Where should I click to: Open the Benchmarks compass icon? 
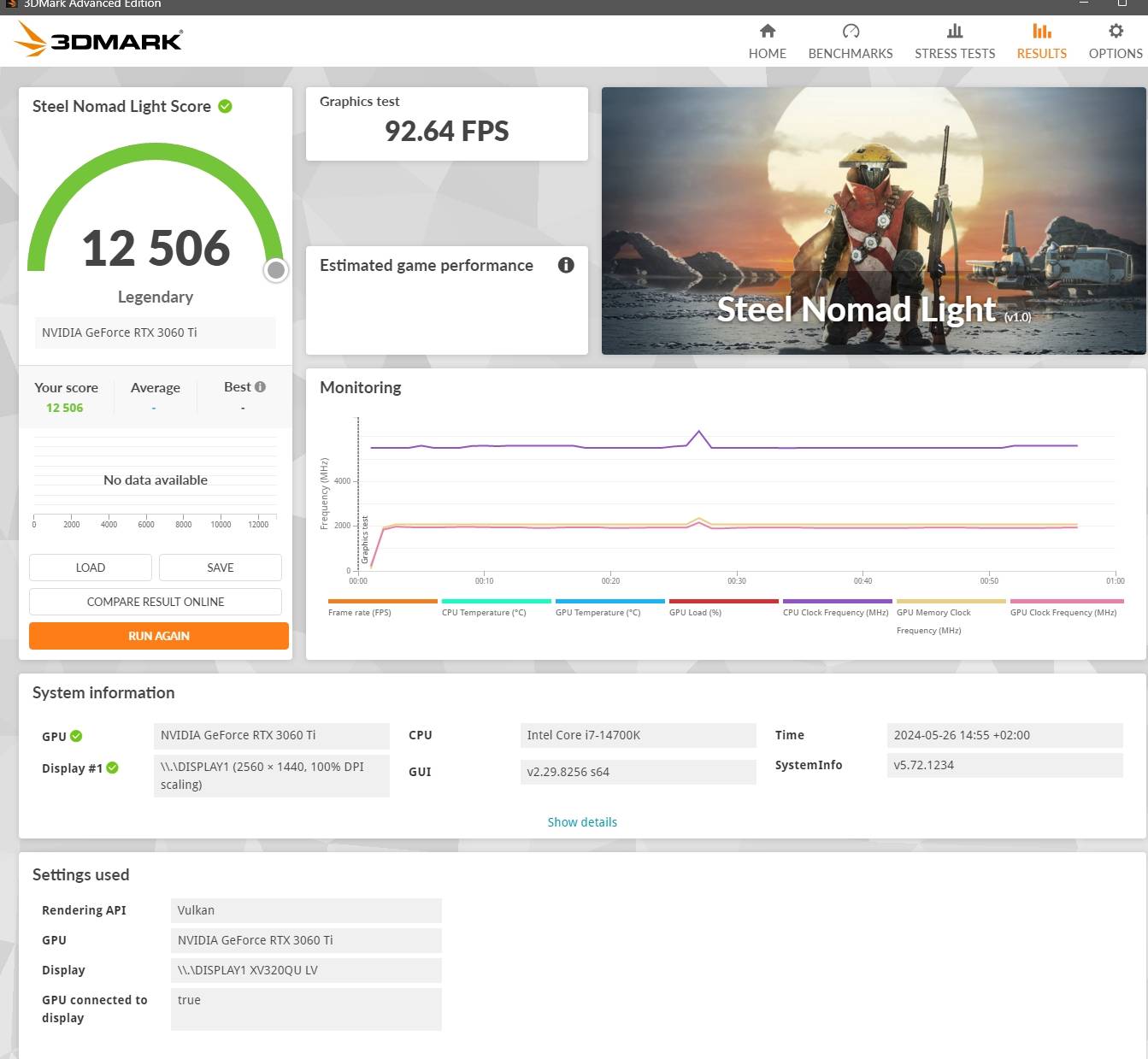pyautogui.click(x=850, y=31)
